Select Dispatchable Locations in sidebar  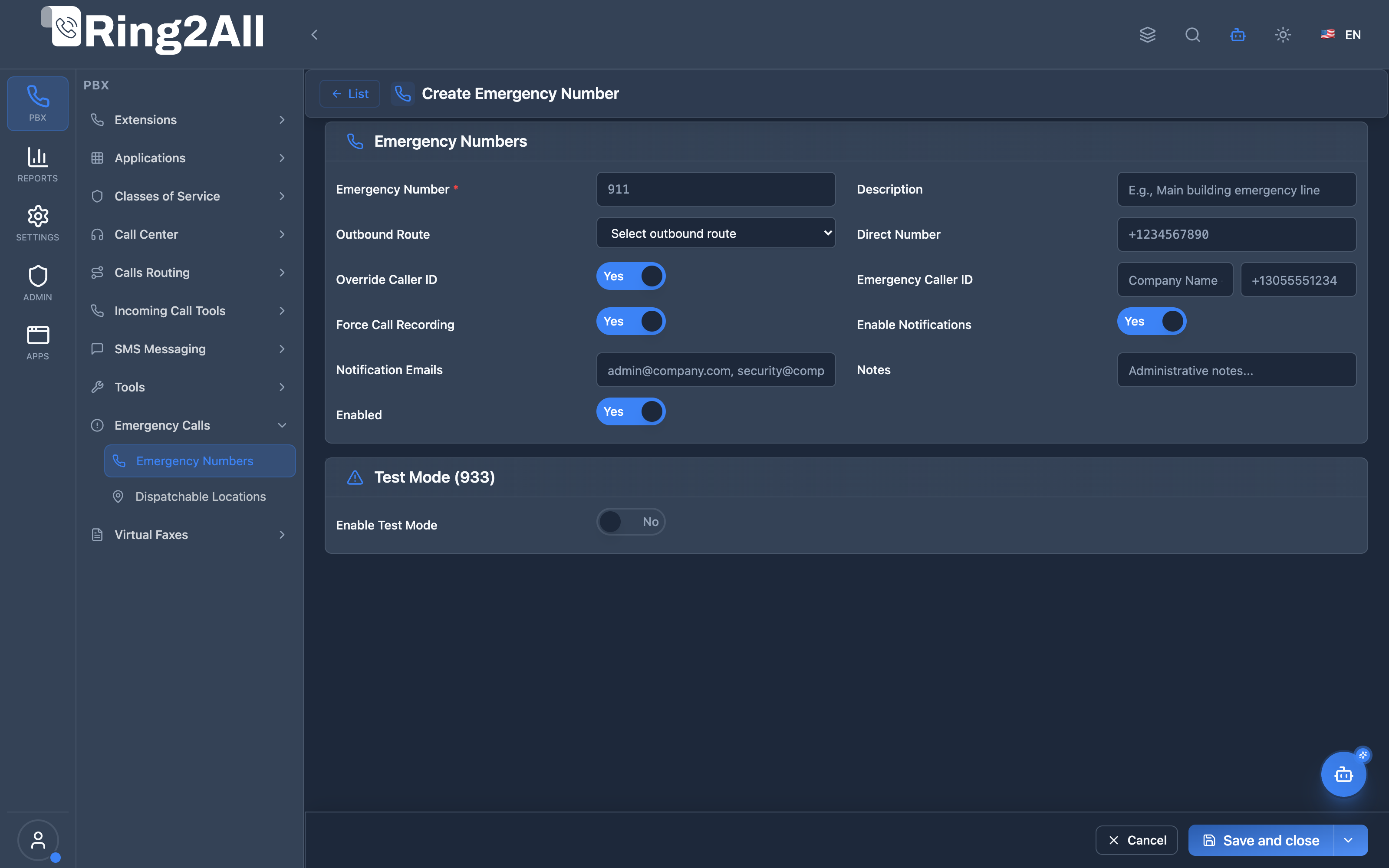tap(200, 496)
